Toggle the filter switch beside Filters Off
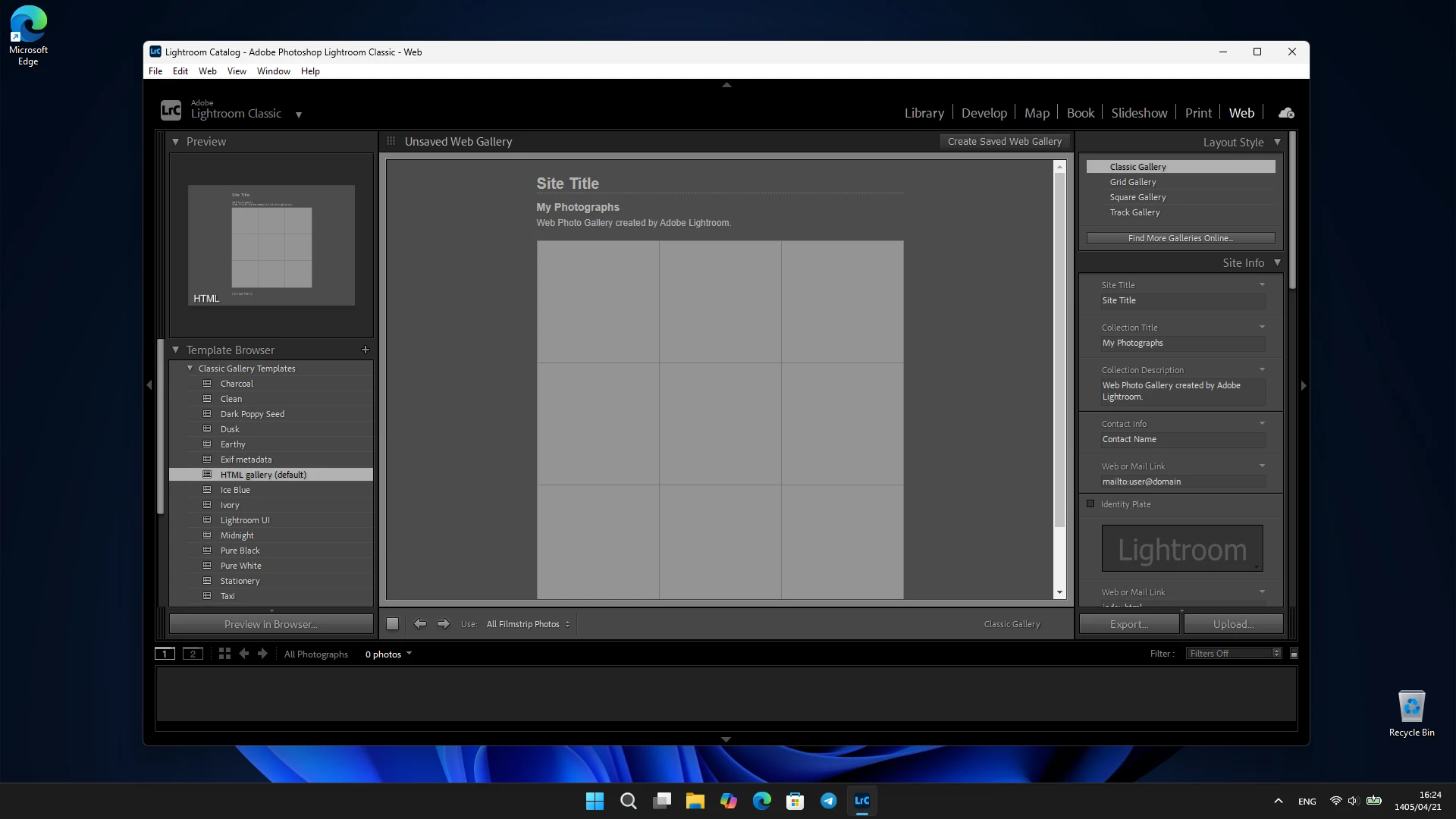The image size is (1456, 819). pos(1294,653)
